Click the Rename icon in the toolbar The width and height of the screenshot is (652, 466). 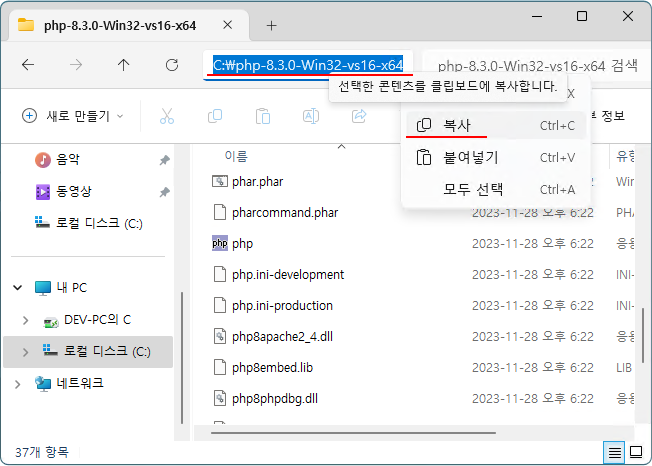[311, 116]
